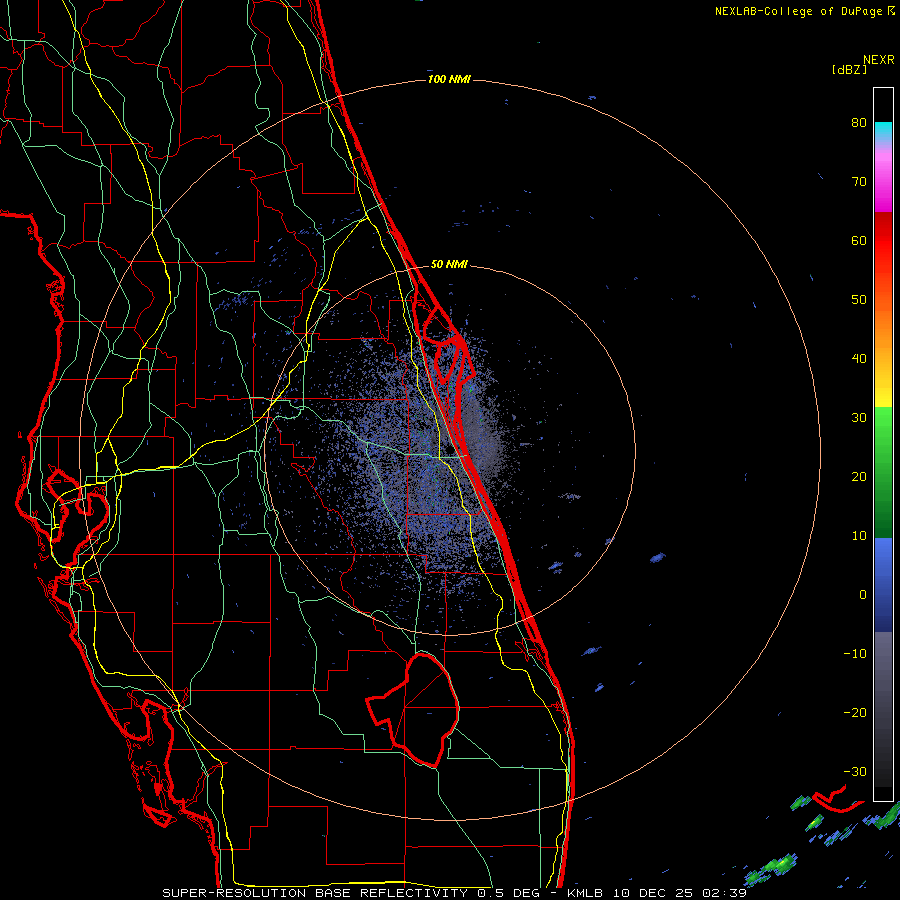Click the NEXR label above the color scale

click(x=878, y=60)
